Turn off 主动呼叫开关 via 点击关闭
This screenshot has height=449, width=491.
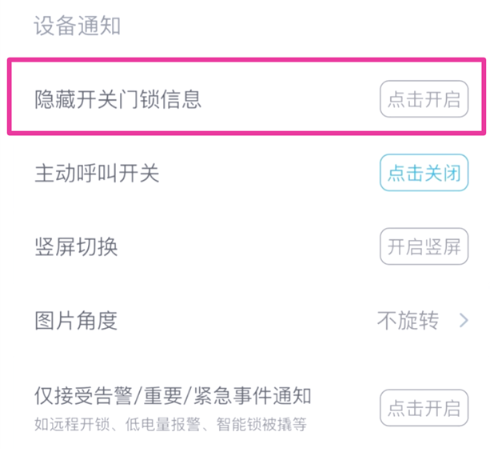click(424, 172)
